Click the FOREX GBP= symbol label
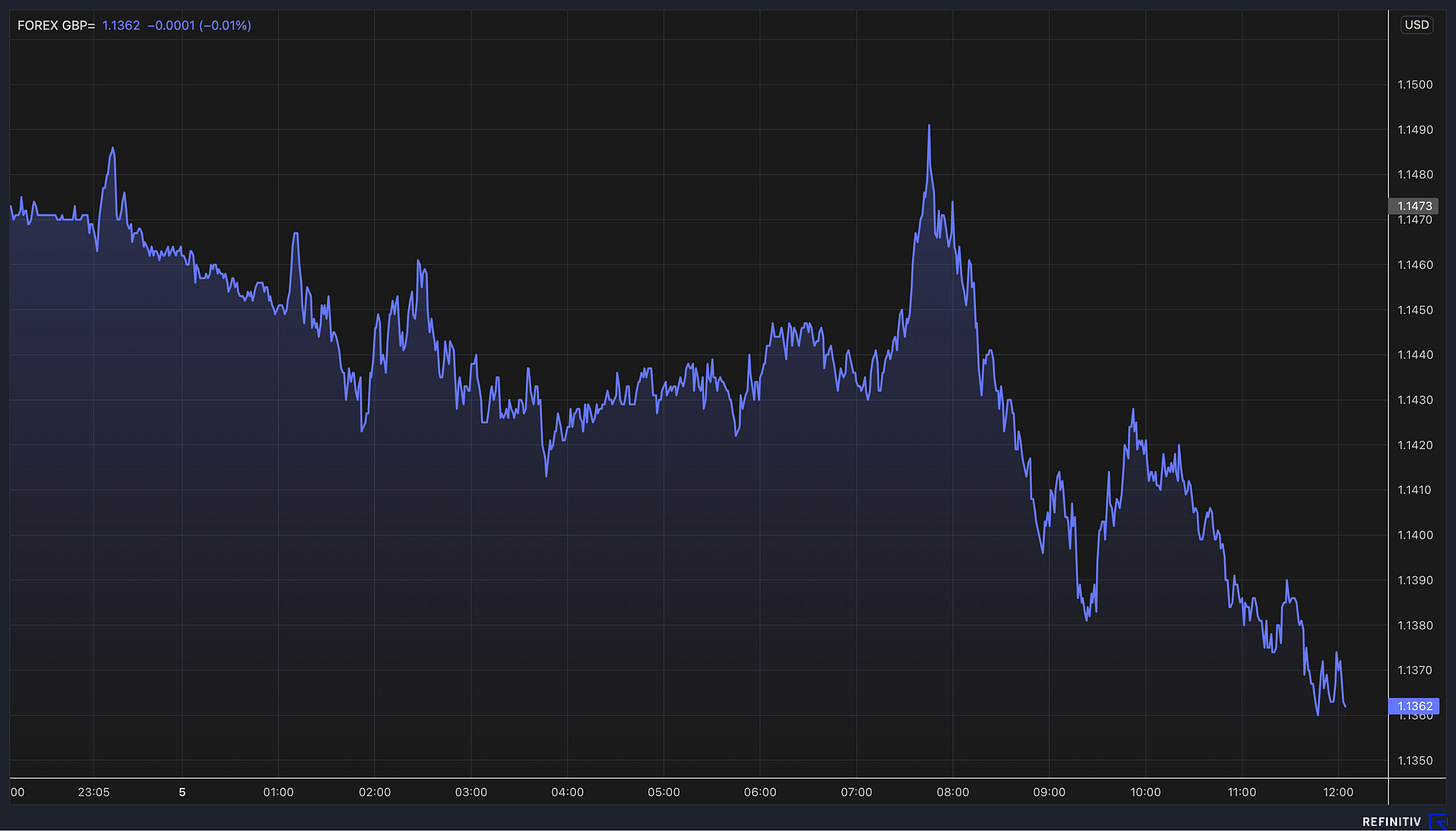Screen dimensions: 1456x831 tap(56, 25)
